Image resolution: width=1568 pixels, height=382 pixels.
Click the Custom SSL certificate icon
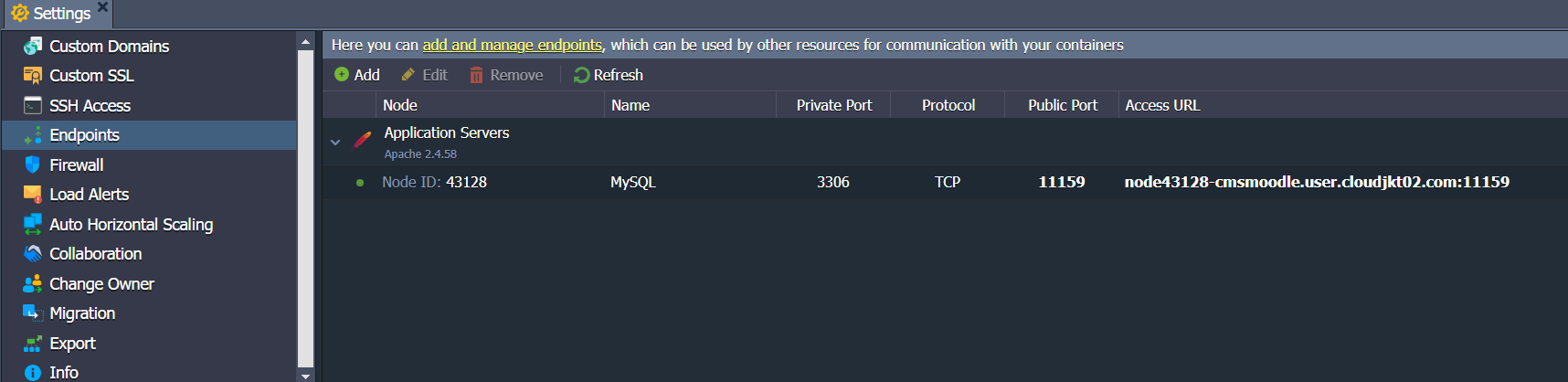pos(33,76)
